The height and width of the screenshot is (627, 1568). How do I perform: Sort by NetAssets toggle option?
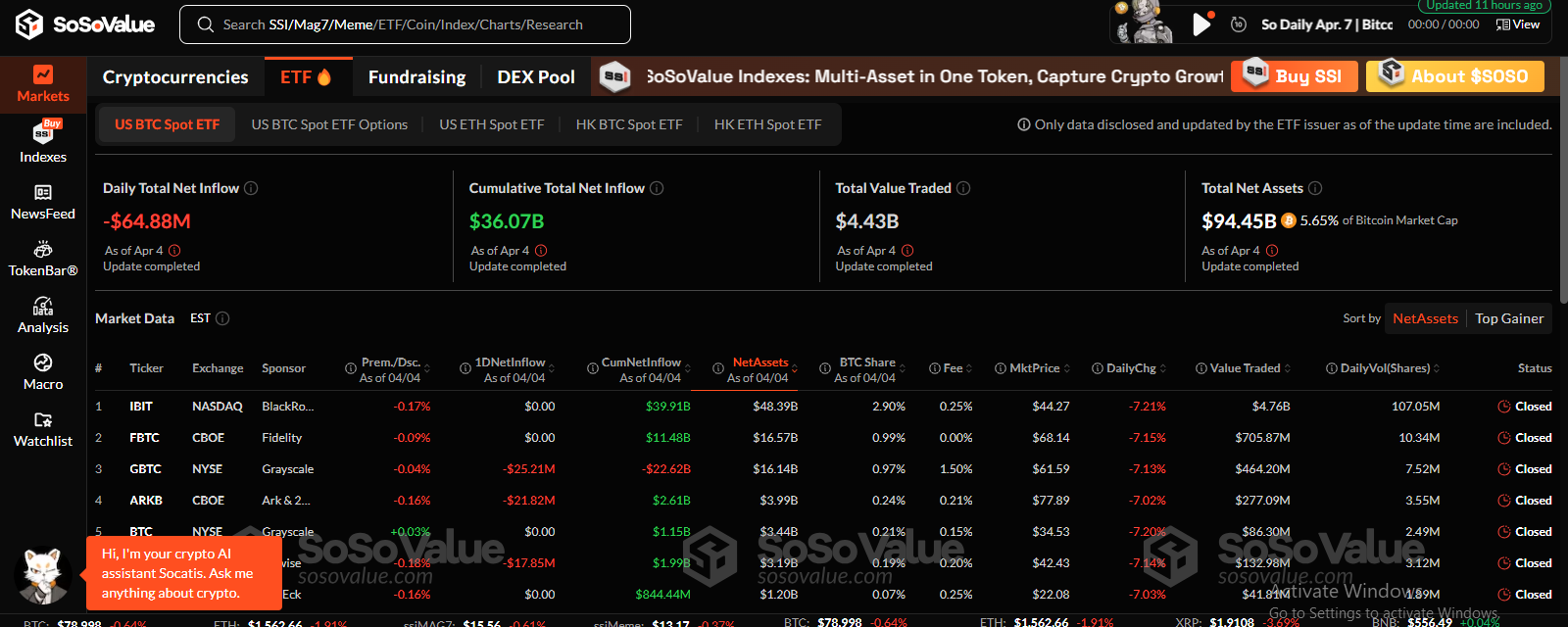[1425, 318]
